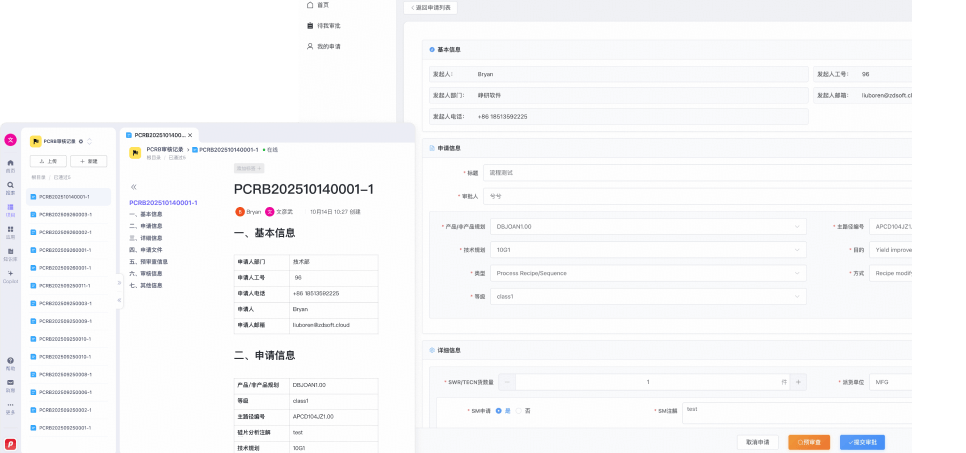
Task: Click the plus stepper for SWR/TECN quantity
Action: [798, 382]
